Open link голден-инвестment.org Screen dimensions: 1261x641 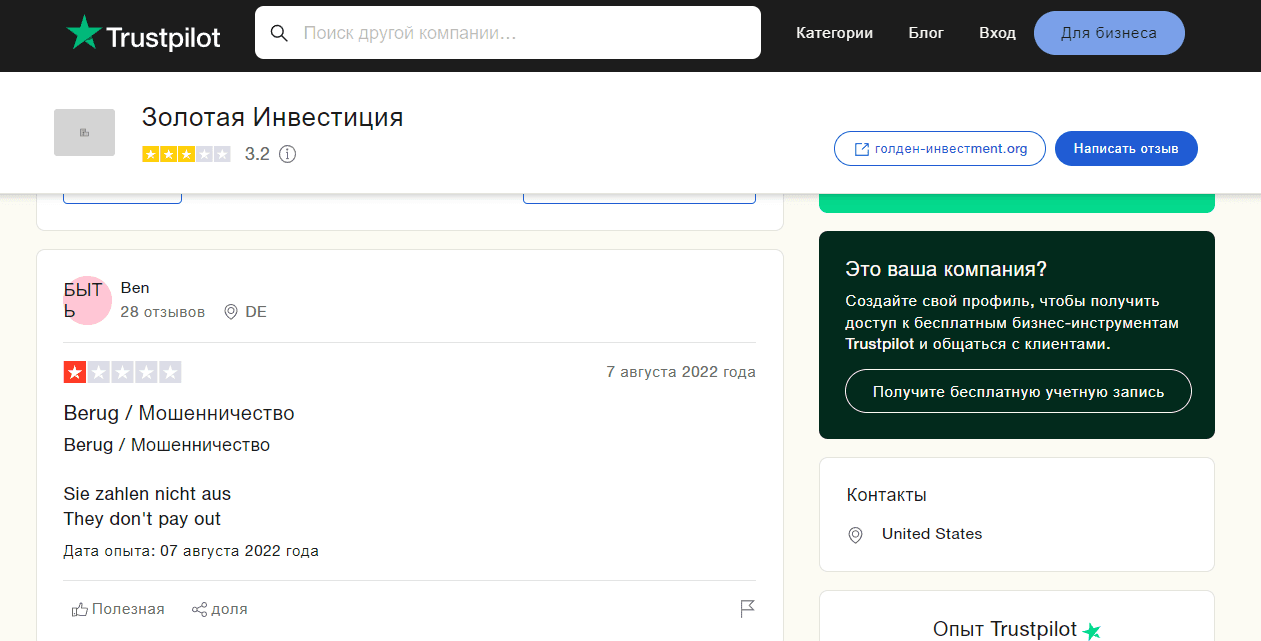(948, 148)
